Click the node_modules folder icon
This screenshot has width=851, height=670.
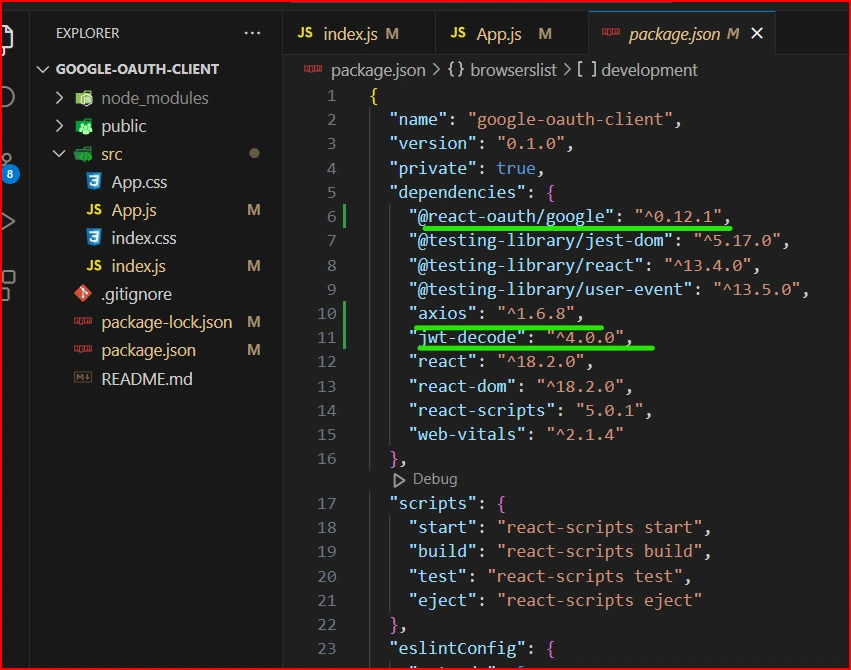(x=84, y=98)
